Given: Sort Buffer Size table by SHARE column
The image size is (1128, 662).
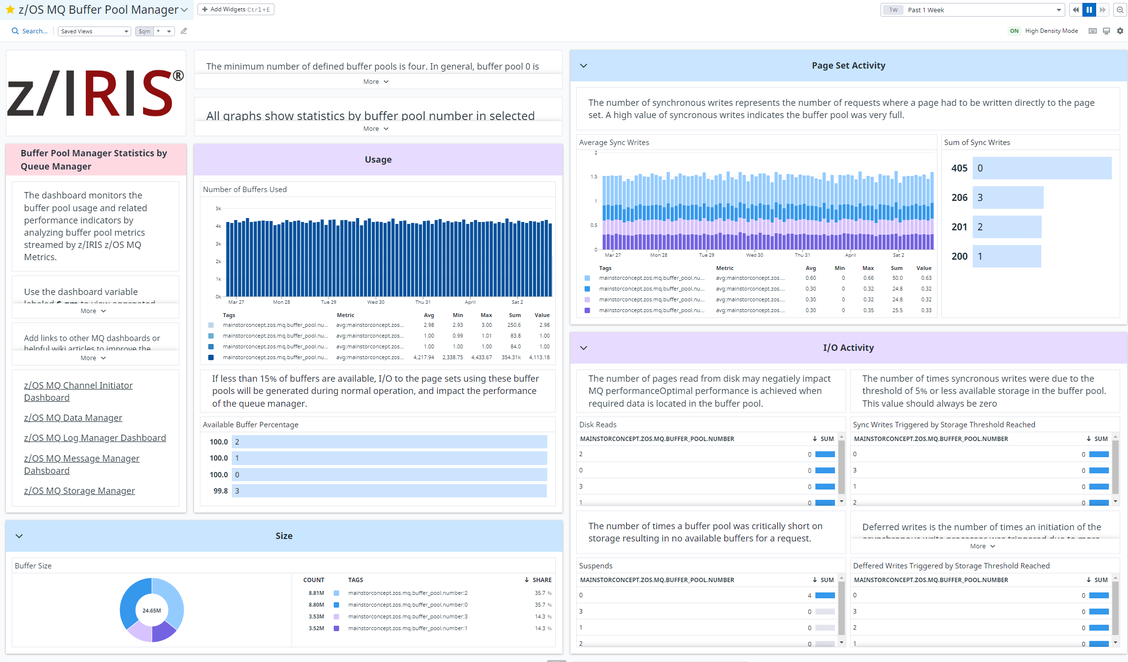Looking at the screenshot, I should coord(538,579).
